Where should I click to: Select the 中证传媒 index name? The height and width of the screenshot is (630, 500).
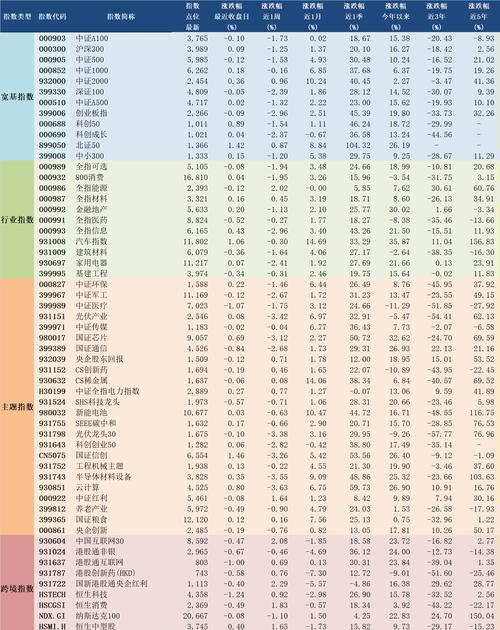92,327
